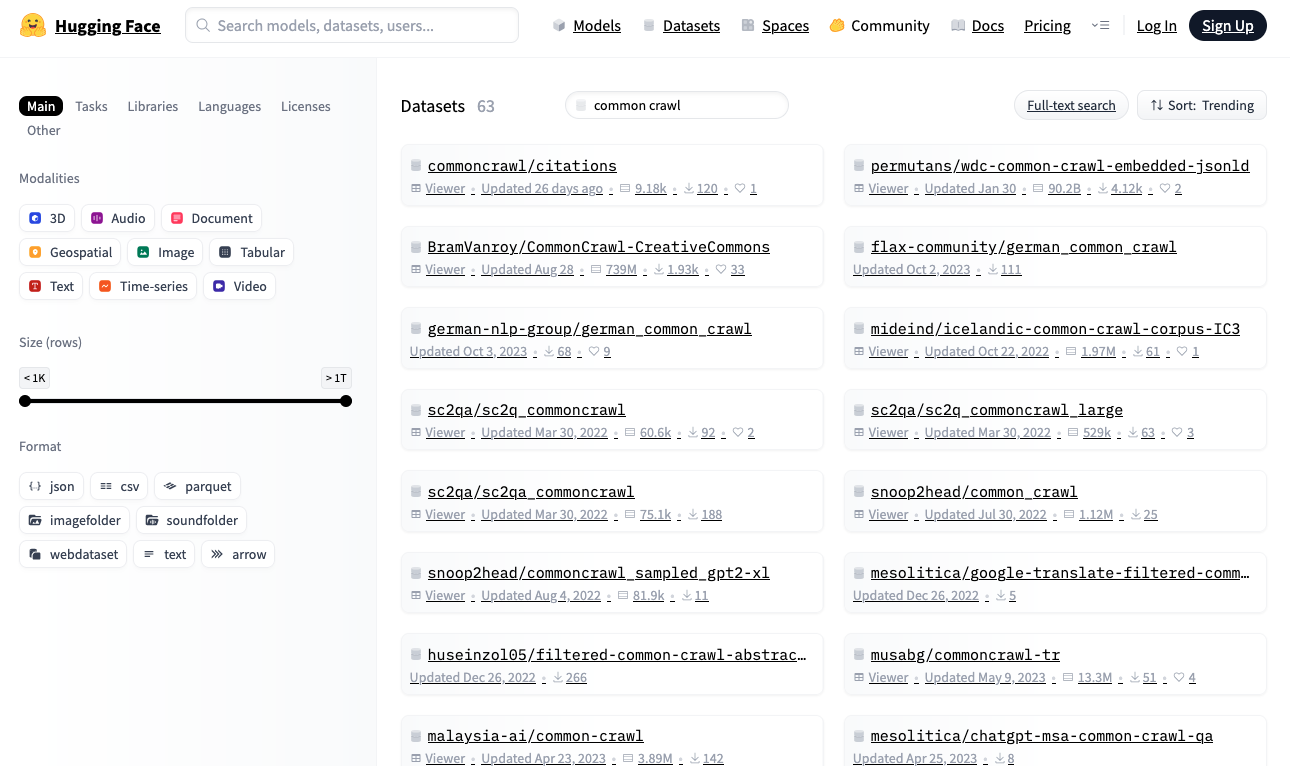1290x766 pixels.
Task: Open the commoncrawl/citations dataset
Action: point(522,165)
